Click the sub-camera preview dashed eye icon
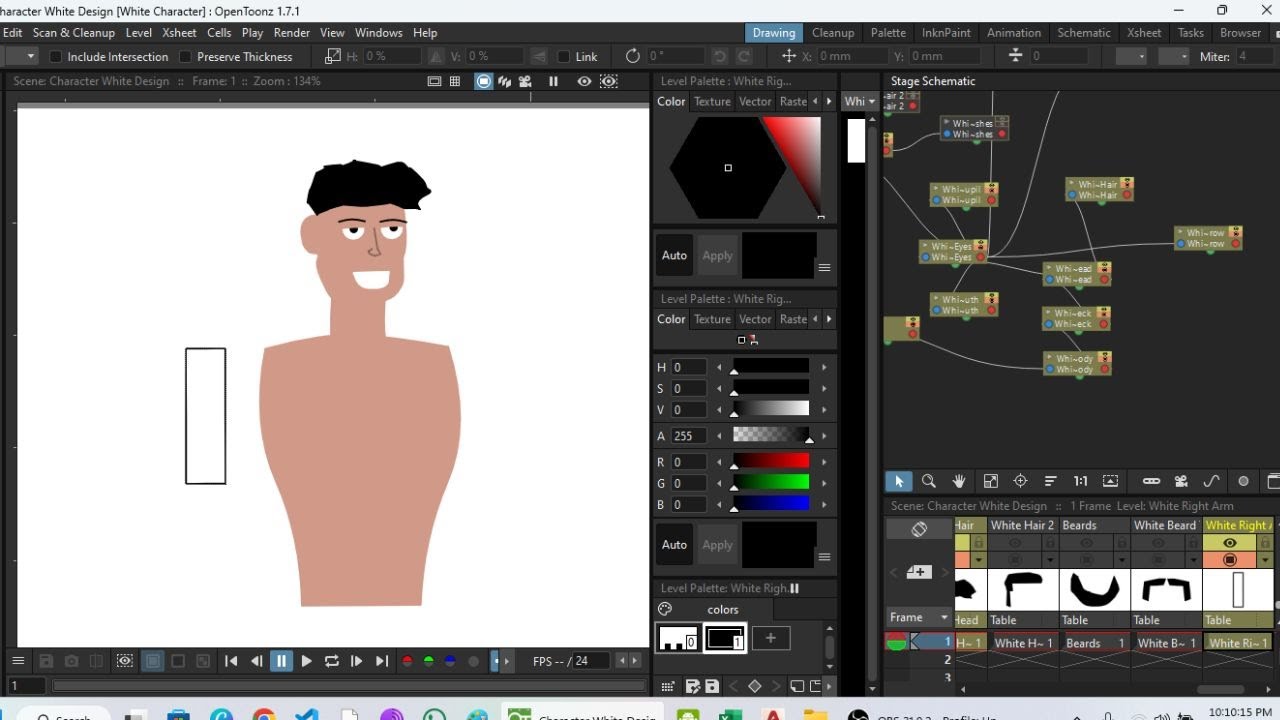 608,81
